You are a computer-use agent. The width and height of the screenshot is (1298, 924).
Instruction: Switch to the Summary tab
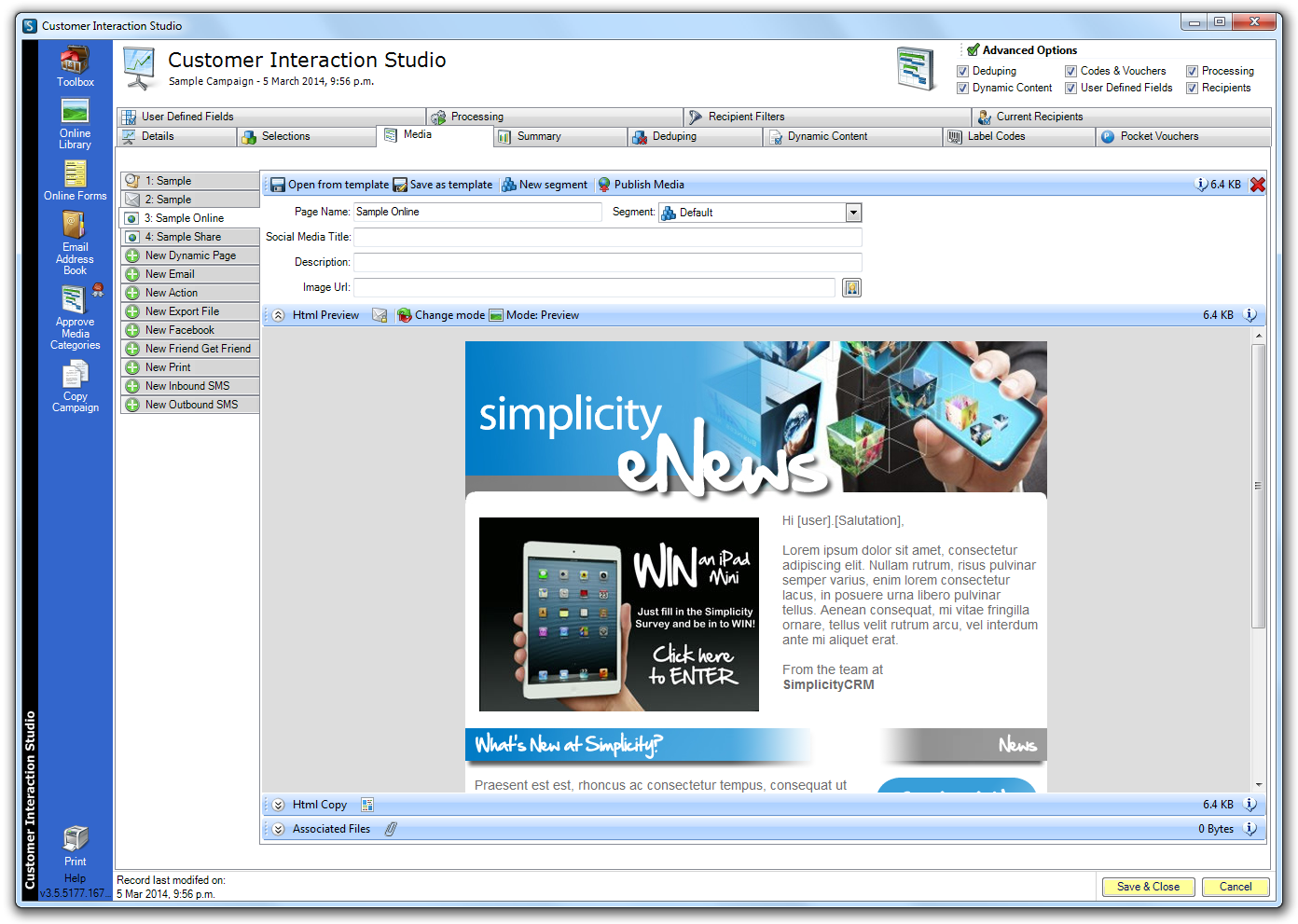559,136
